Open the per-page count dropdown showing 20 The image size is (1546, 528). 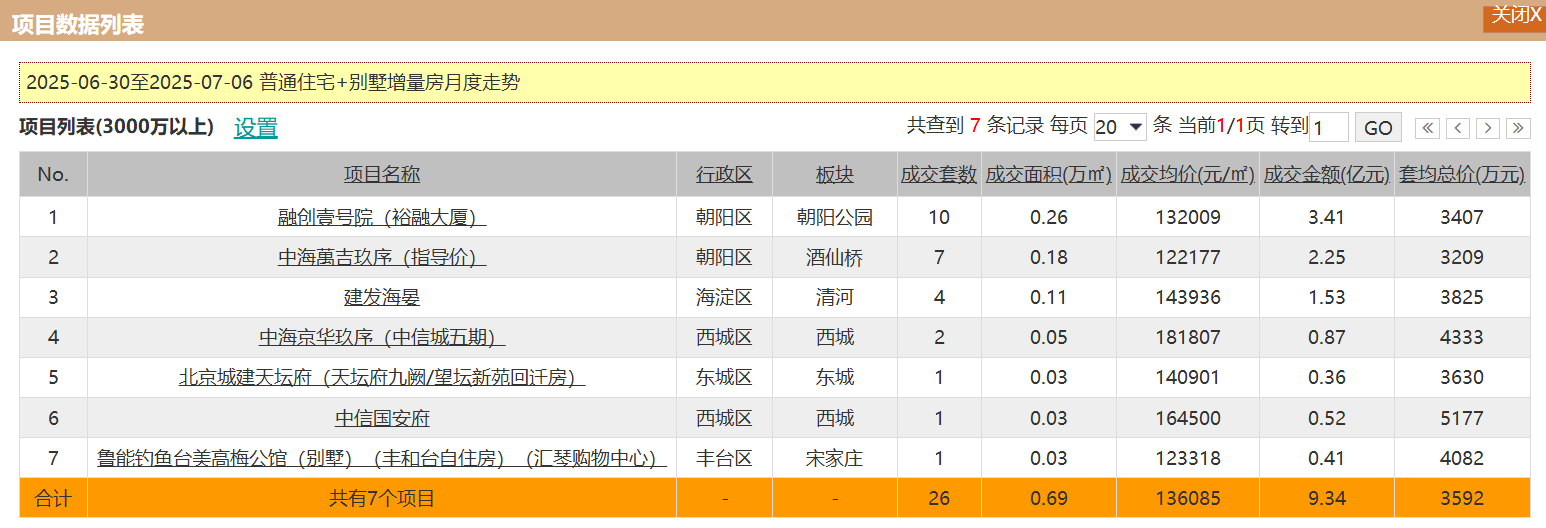point(1120,127)
